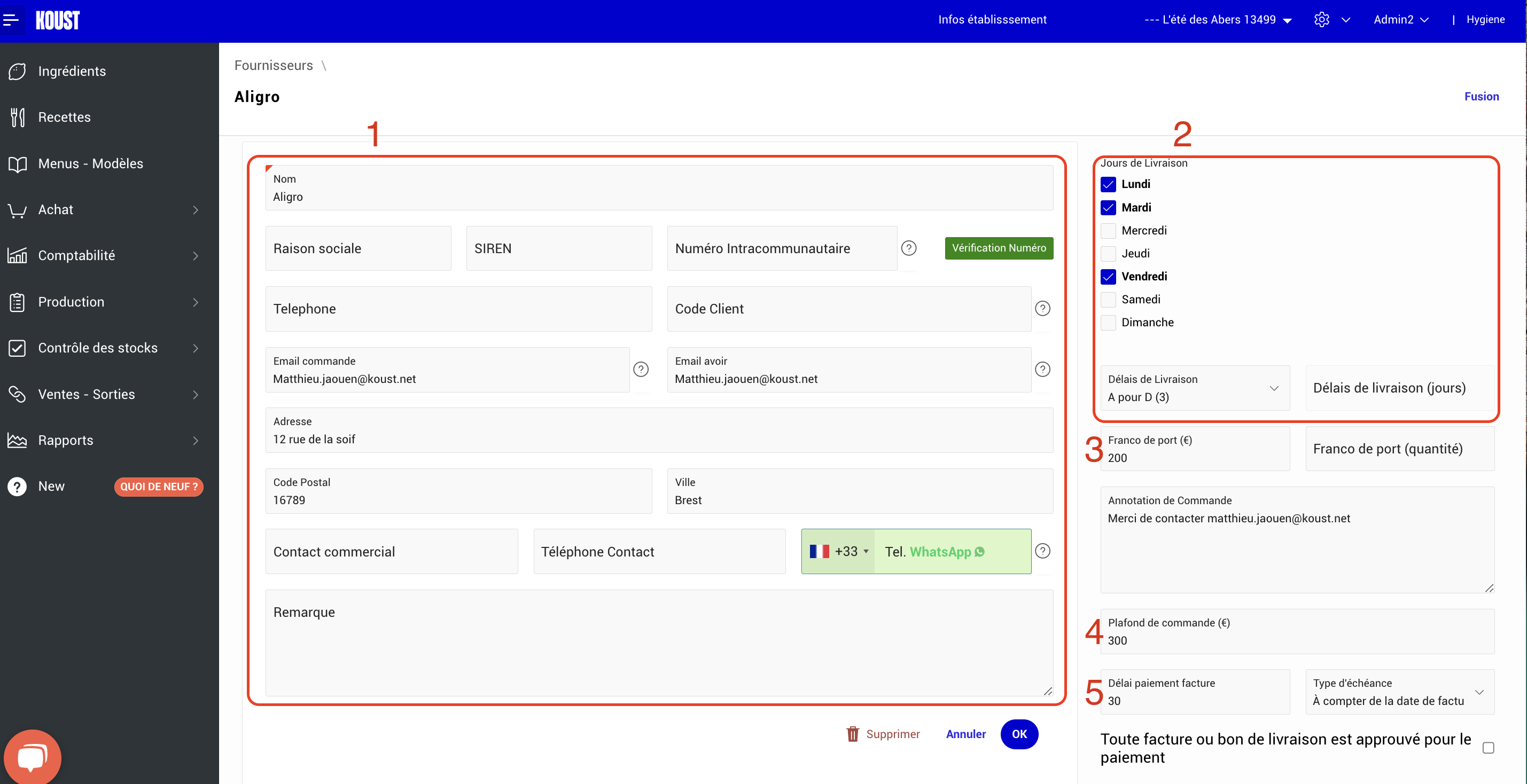The width and height of the screenshot is (1527, 784).
Task: Click the OK button
Action: pos(1019,734)
